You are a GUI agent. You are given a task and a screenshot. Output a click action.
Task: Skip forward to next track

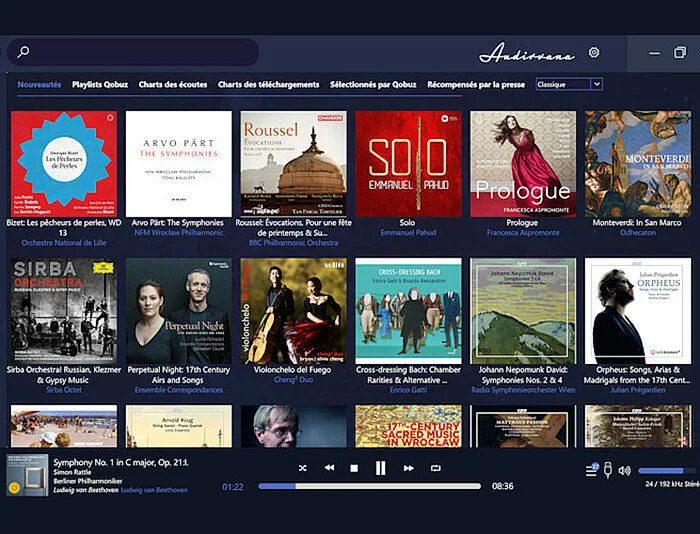point(408,468)
